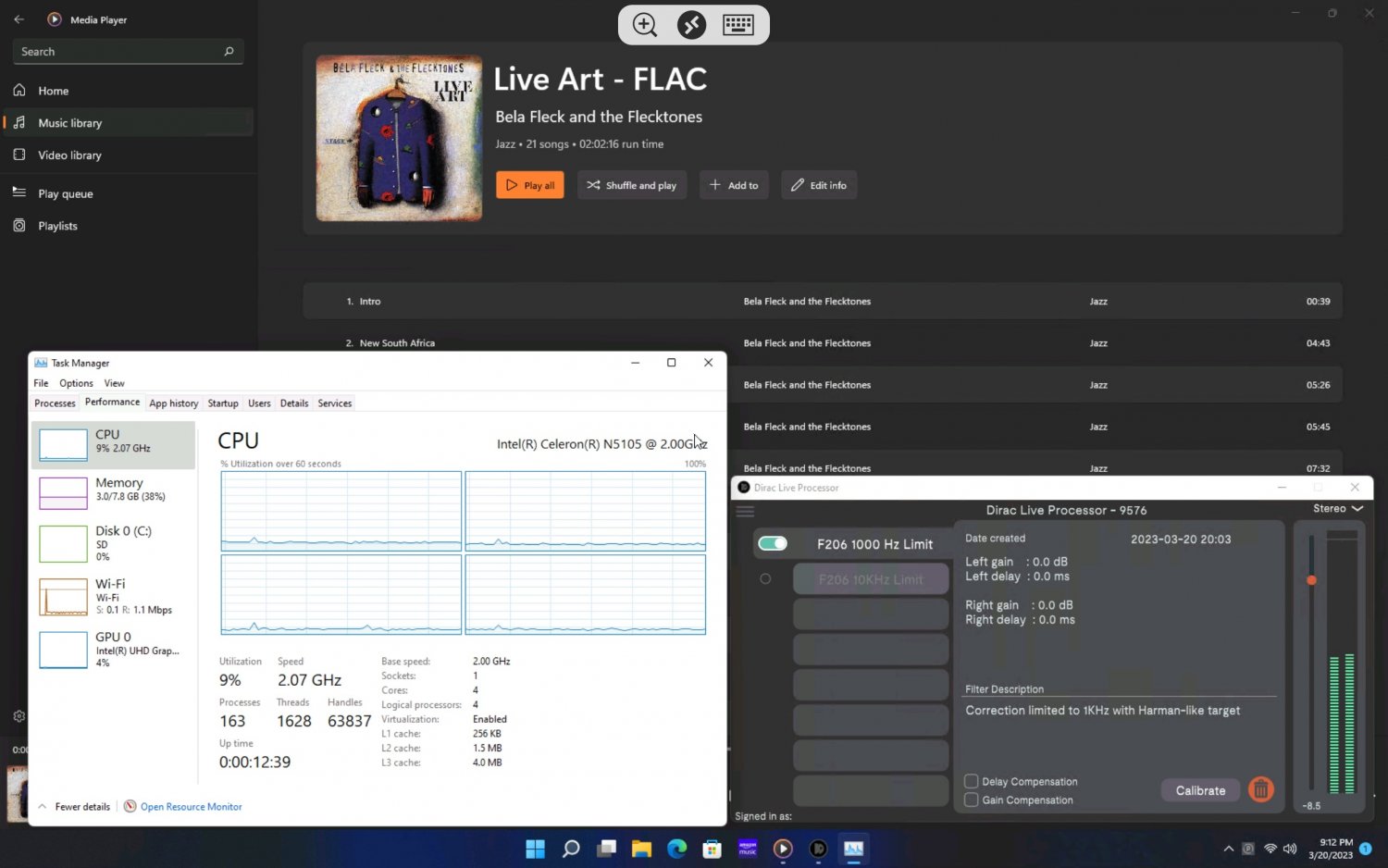The image size is (1388, 868).
Task: Click the search magnifier icon in Media Player
Action: pyautogui.click(x=229, y=52)
